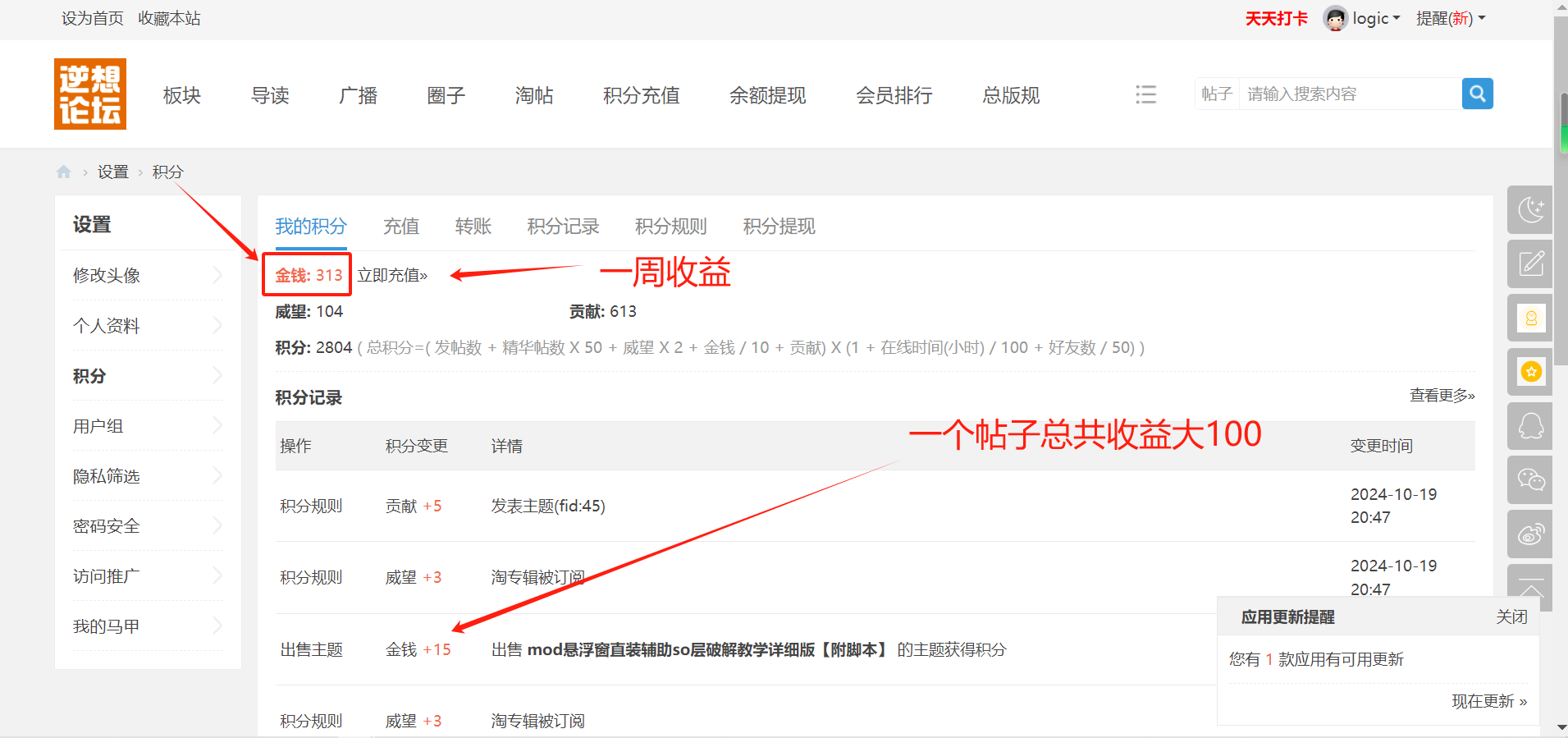Click the WeChat icon in the floating sidebar
The image size is (1568, 738).
1530,480
